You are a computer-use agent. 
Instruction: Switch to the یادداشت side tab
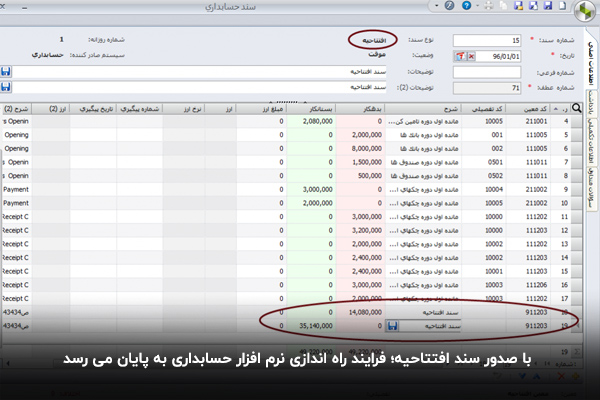tap(592, 103)
